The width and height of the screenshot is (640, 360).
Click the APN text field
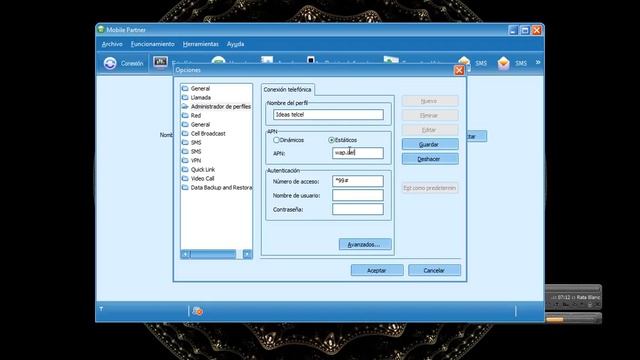point(358,153)
